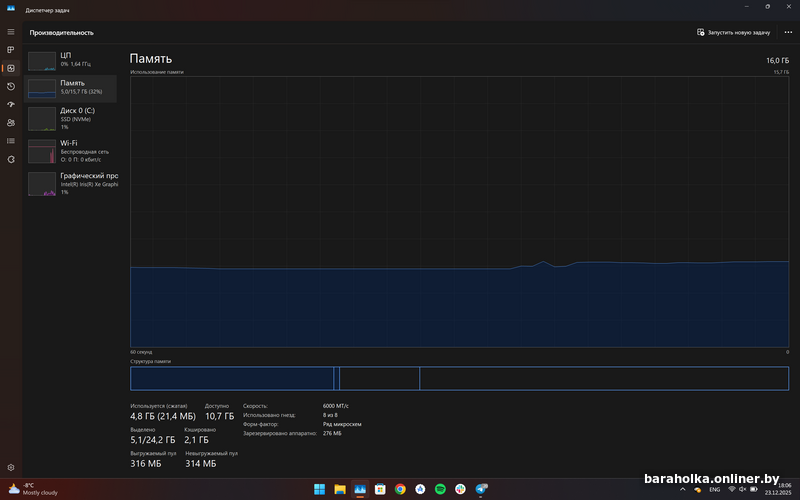This screenshot has width=800, height=500.
Task: Open the Services page icon
Action: click(x=11, y=159)
